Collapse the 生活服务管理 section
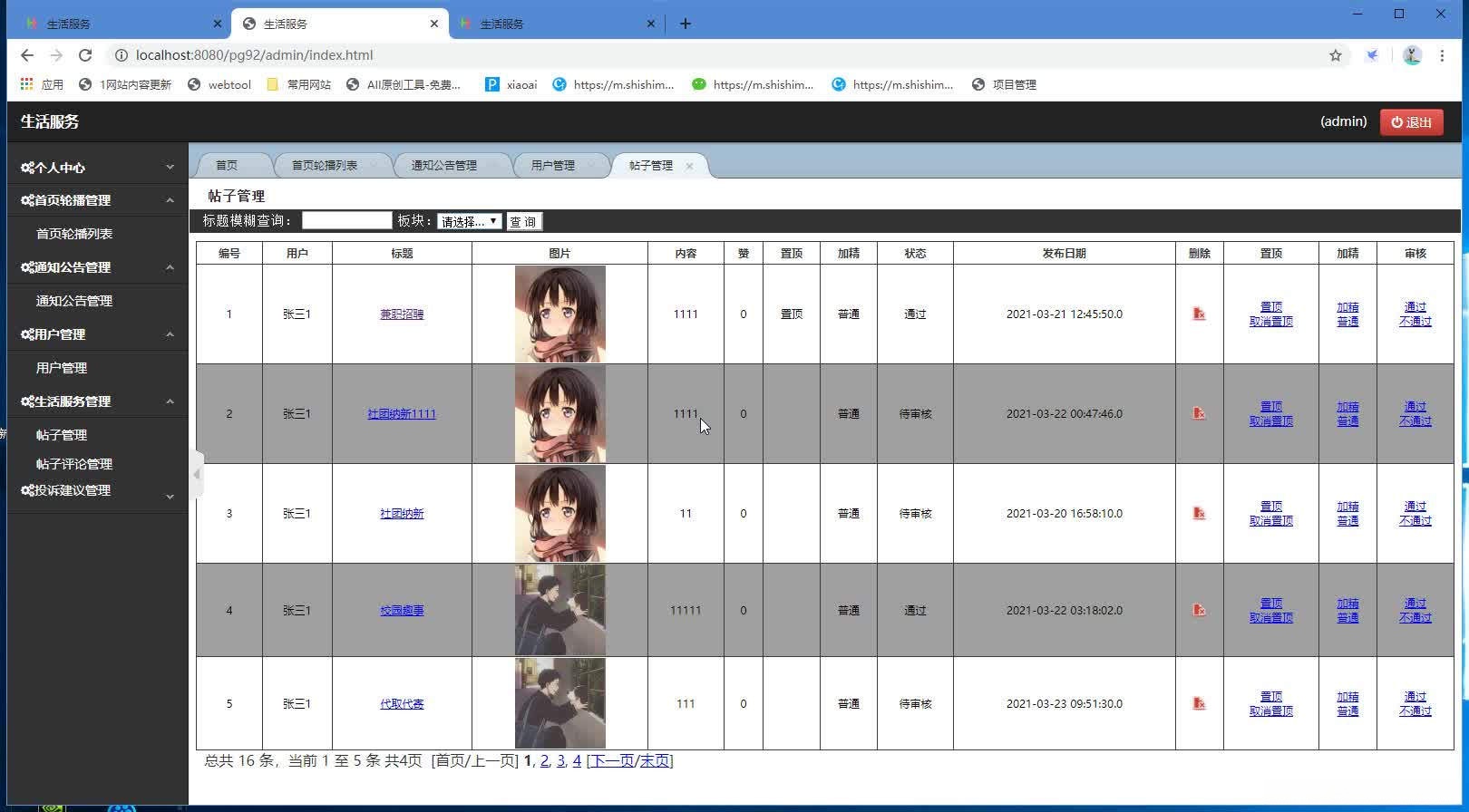 tap(98, 401)
